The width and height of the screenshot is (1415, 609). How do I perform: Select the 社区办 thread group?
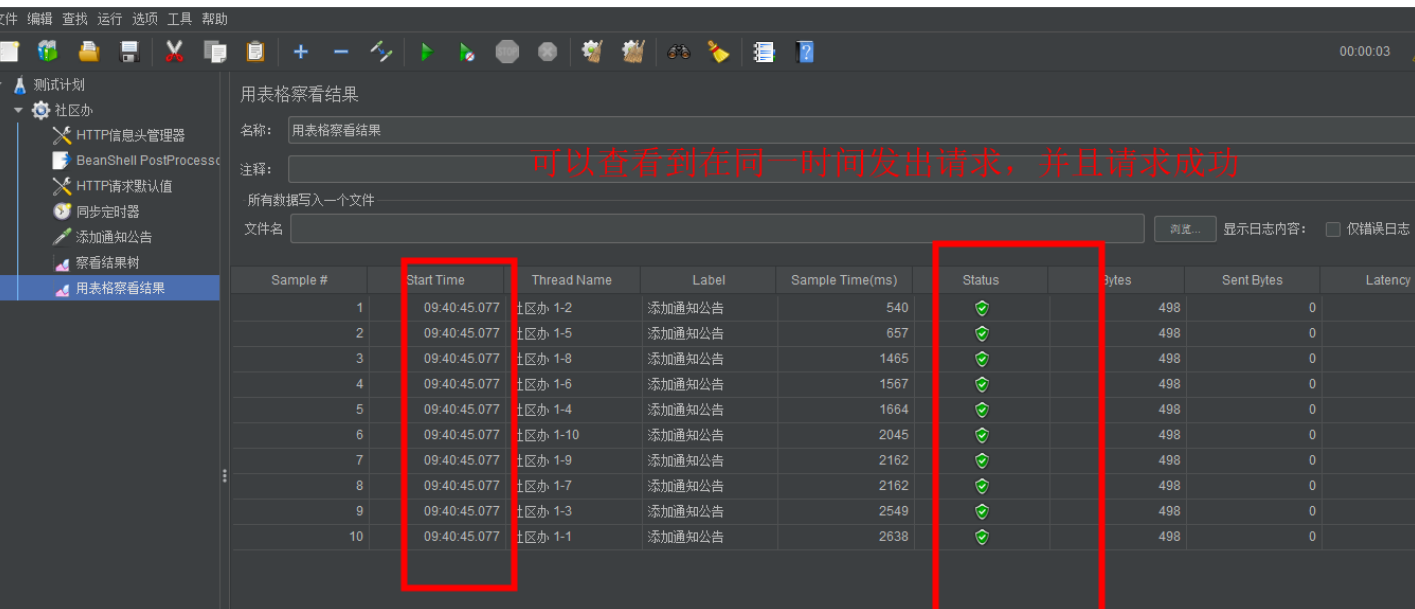pos(74,110)
